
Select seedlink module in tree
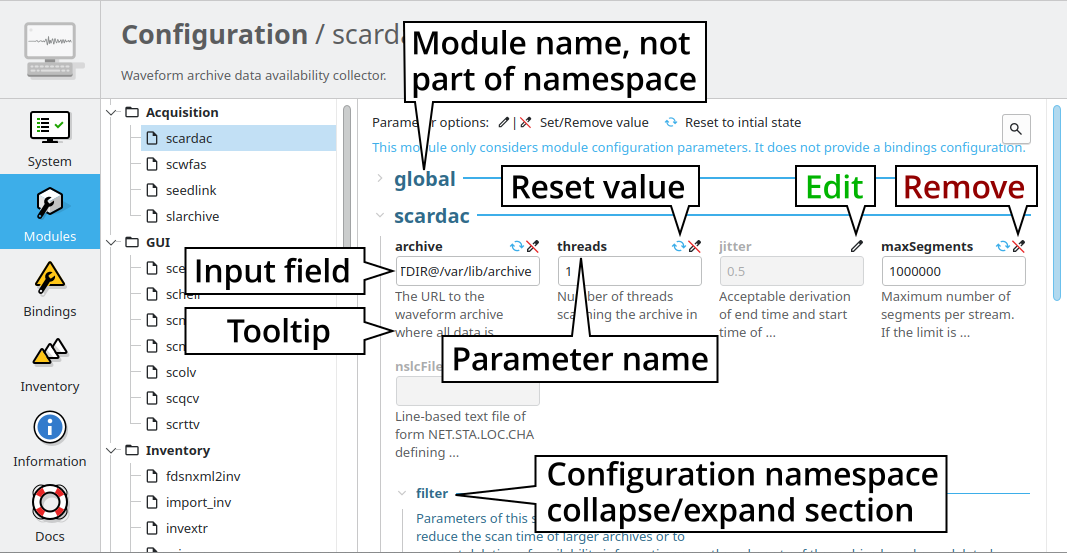190,190
